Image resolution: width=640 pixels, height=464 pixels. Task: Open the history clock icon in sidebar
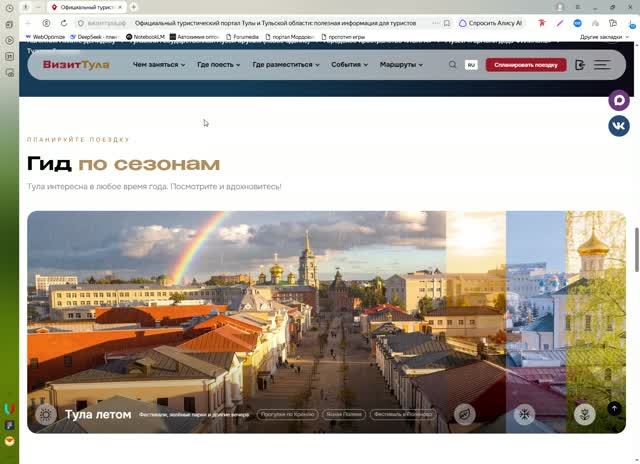coord(9,8)
